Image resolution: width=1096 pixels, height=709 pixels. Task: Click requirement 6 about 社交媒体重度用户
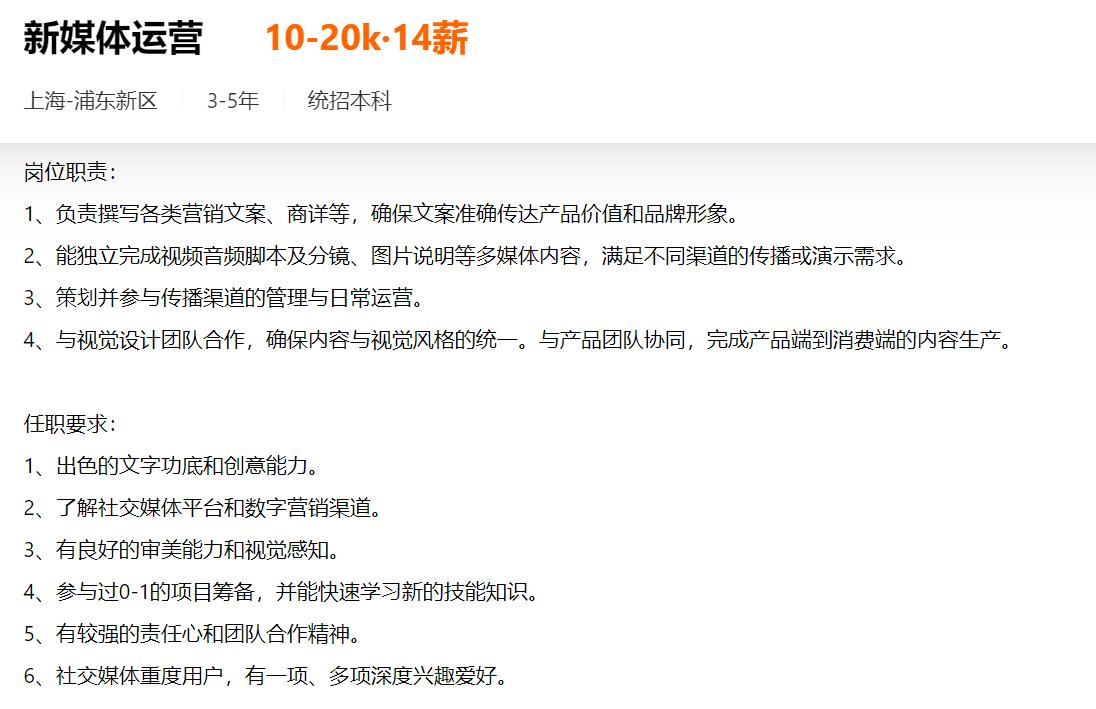coord(266,675)
